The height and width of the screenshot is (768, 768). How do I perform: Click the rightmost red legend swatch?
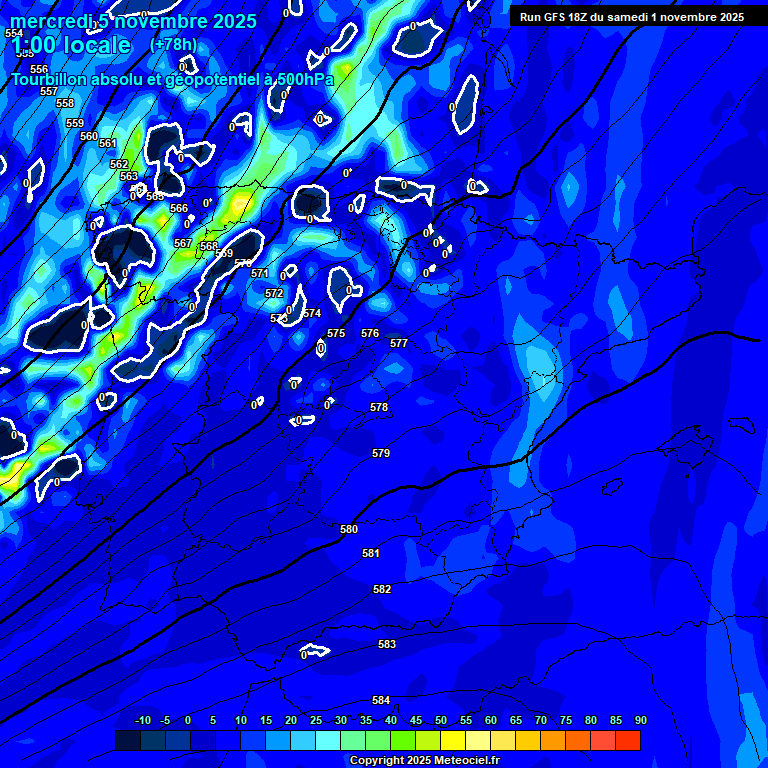(x=627, y=740)
